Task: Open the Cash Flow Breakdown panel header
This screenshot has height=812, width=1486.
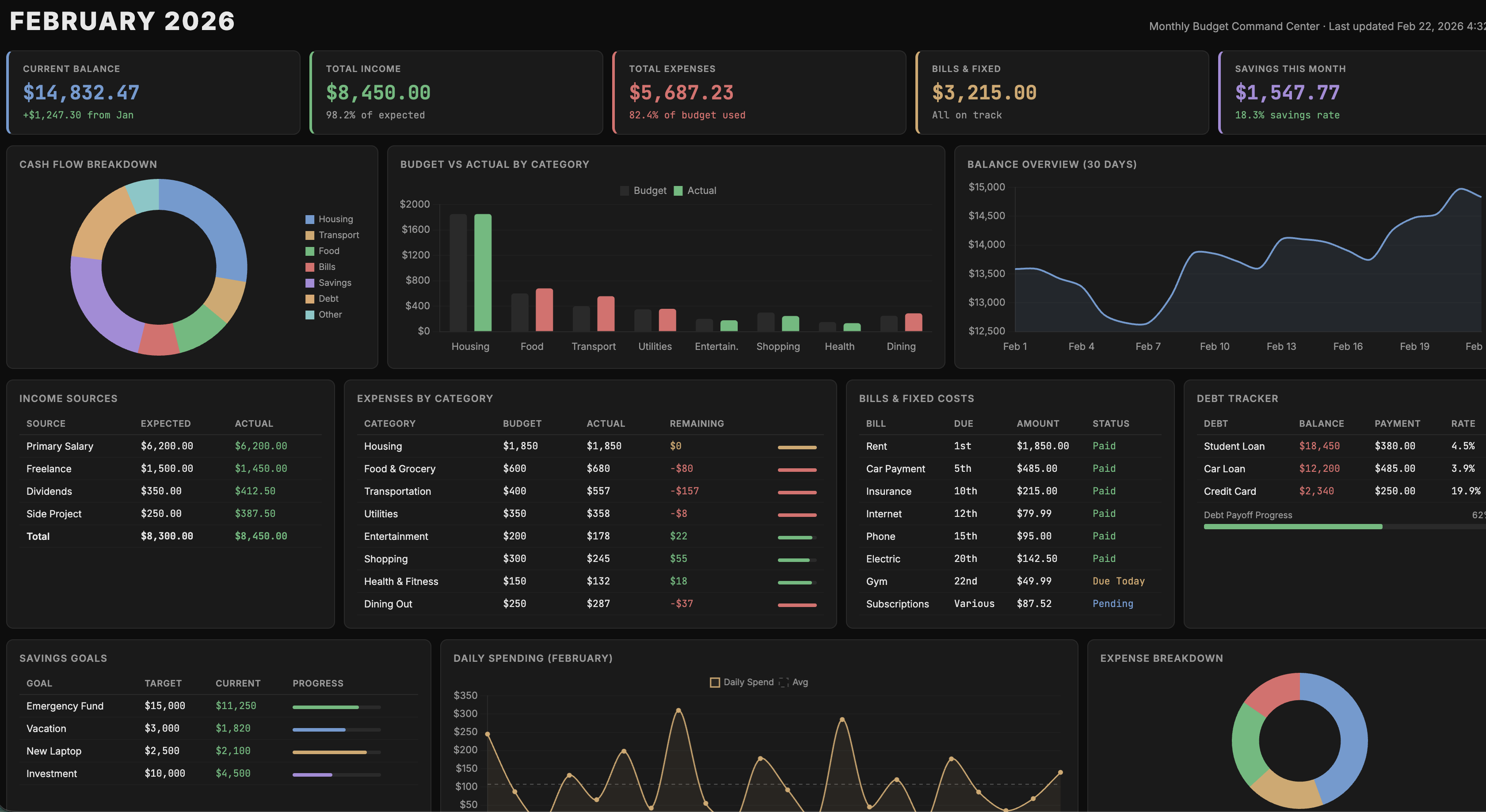Action: point(88,164)
